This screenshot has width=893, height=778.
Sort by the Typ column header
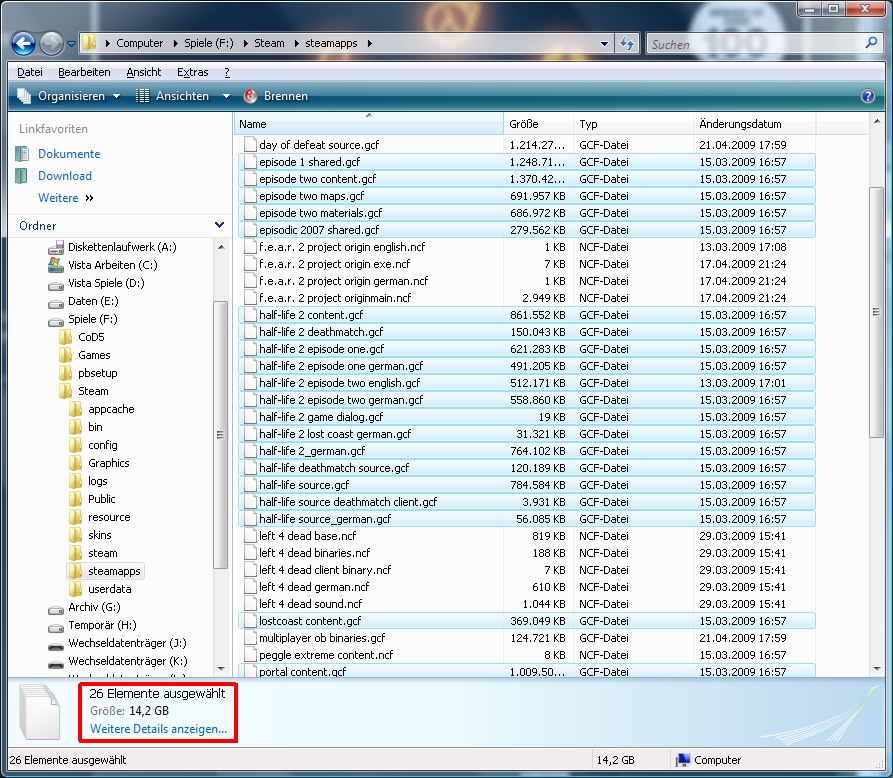[x=633, y=124]
